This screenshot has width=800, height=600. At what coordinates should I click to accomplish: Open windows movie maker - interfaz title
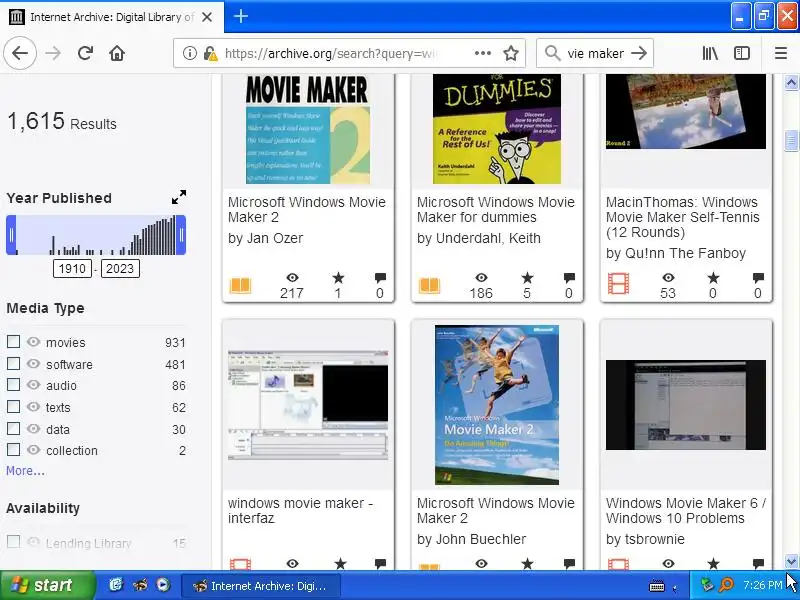301,510
